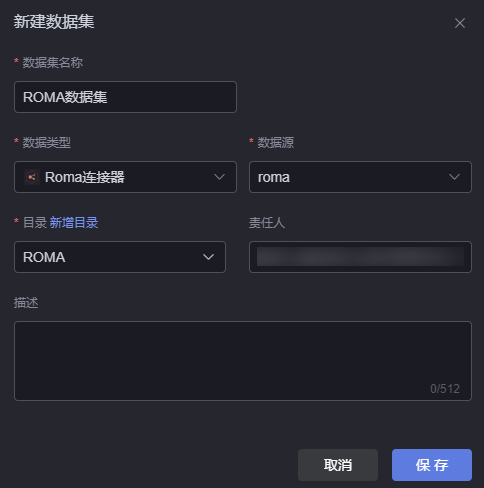Cancel the dialog with 取消 button
Viewport: 484px width, 488px height.
(x=338, y=465)
